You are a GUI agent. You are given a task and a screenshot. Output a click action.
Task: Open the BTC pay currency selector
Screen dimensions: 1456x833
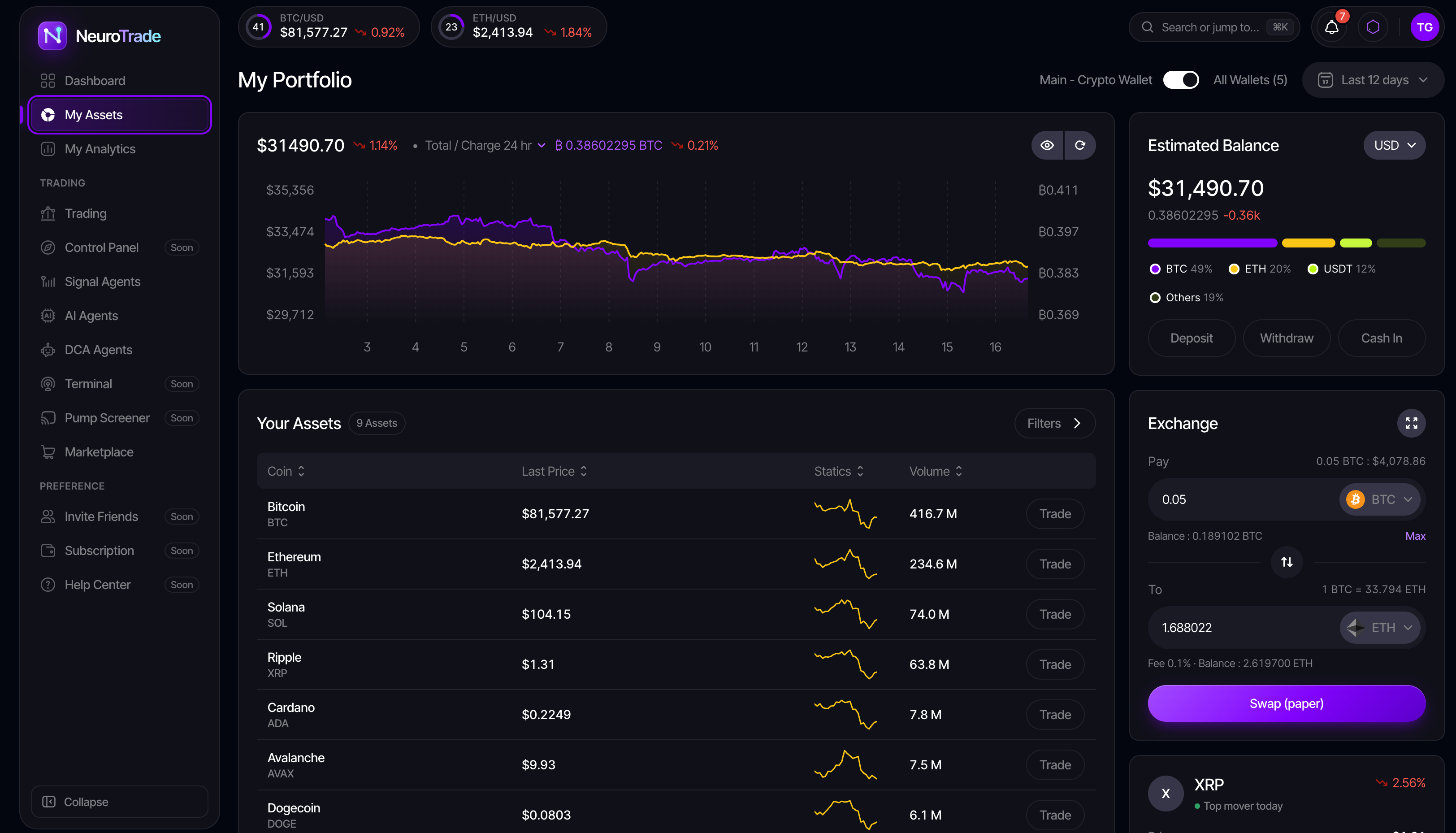[1379, 499]
